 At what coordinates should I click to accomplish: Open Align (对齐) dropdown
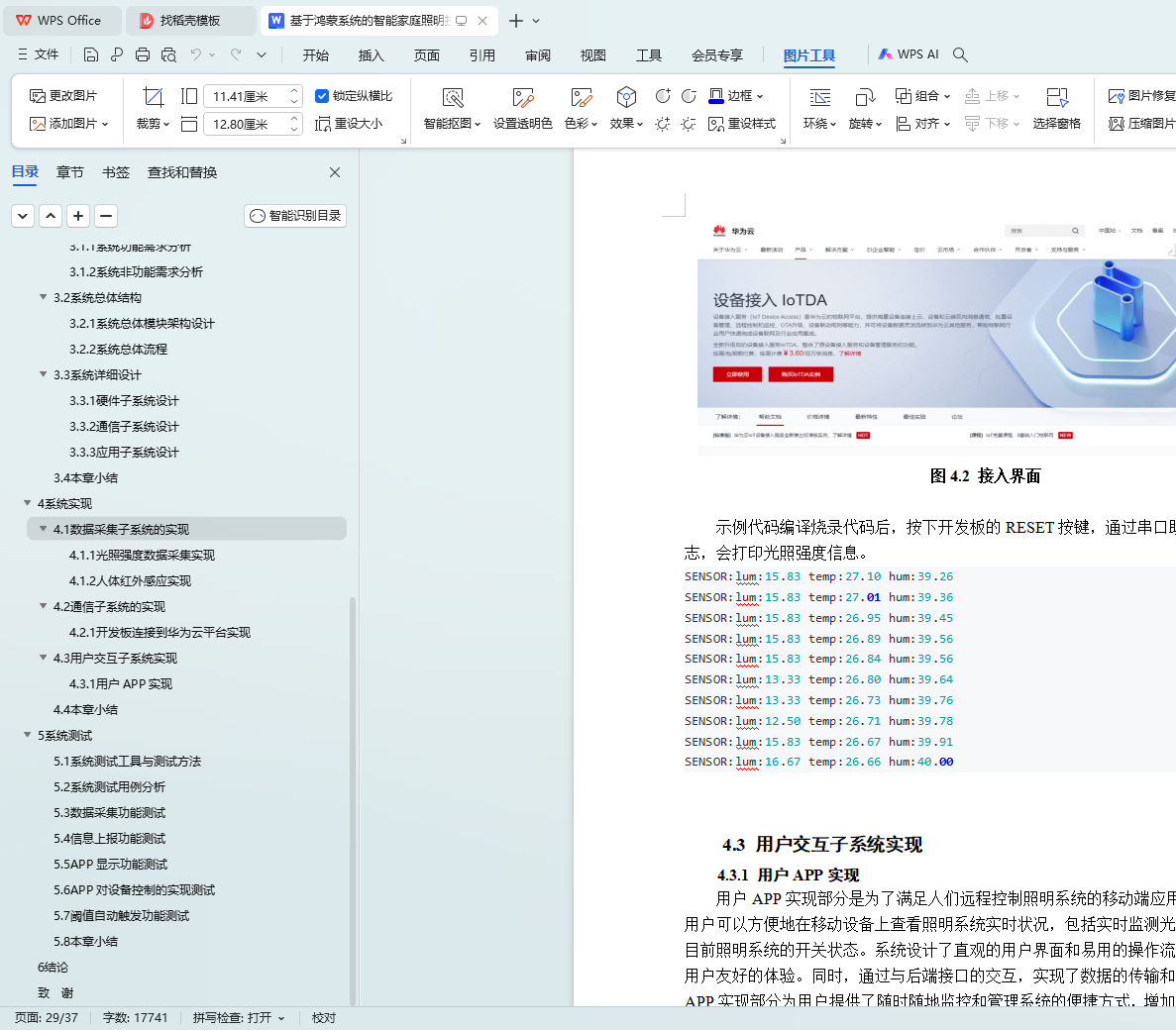[x=922, y=124]
